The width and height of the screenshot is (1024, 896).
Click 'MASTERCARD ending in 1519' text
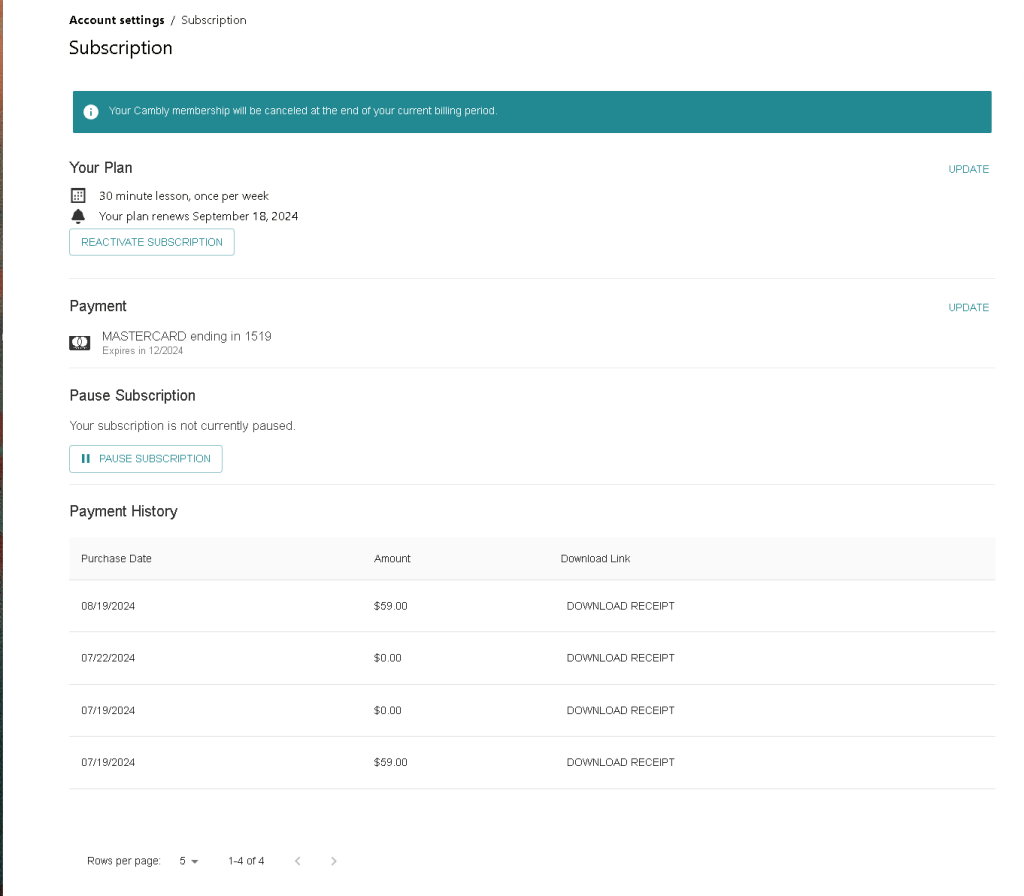[187, 336]
